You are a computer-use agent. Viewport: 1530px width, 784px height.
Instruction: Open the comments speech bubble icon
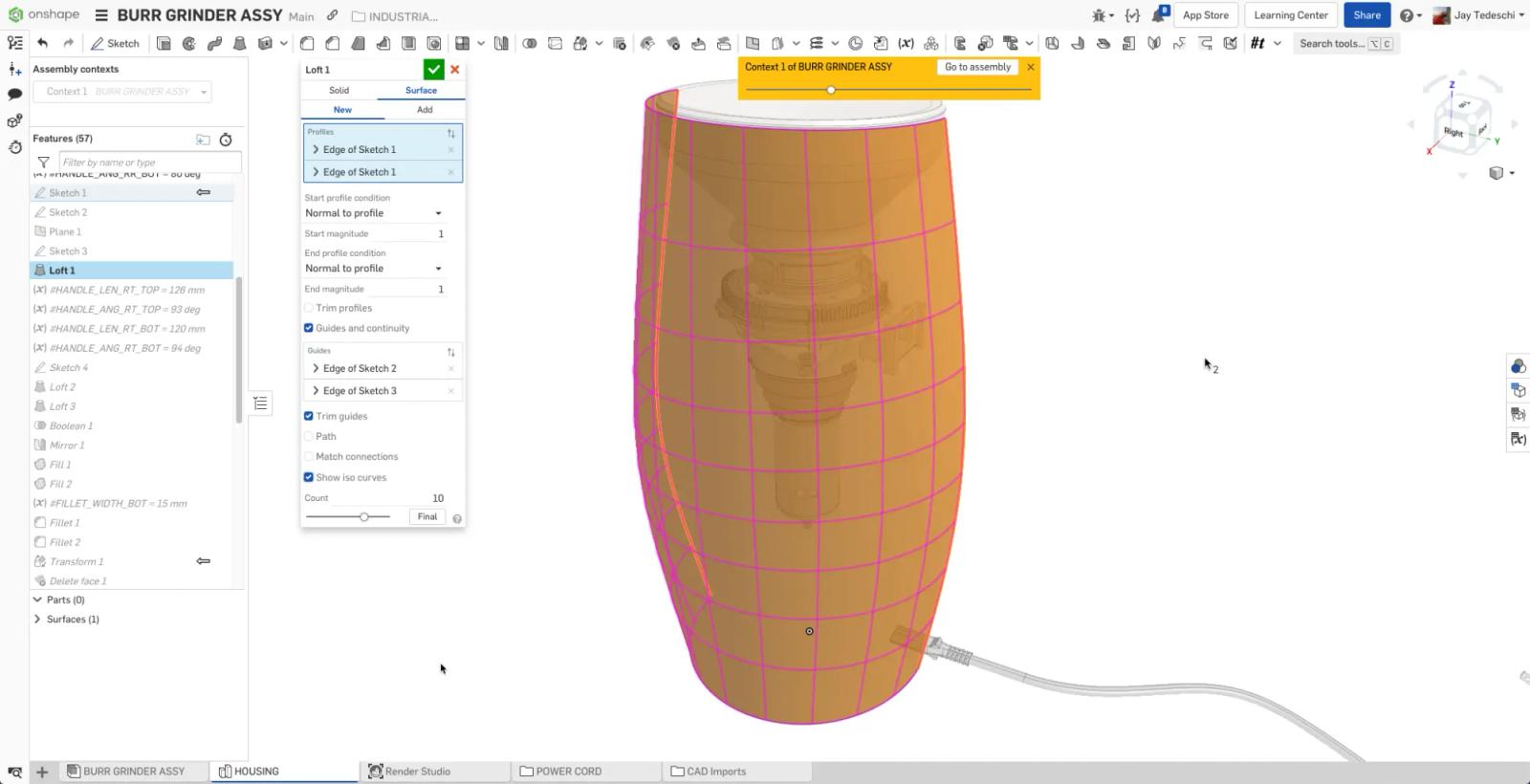14,95
